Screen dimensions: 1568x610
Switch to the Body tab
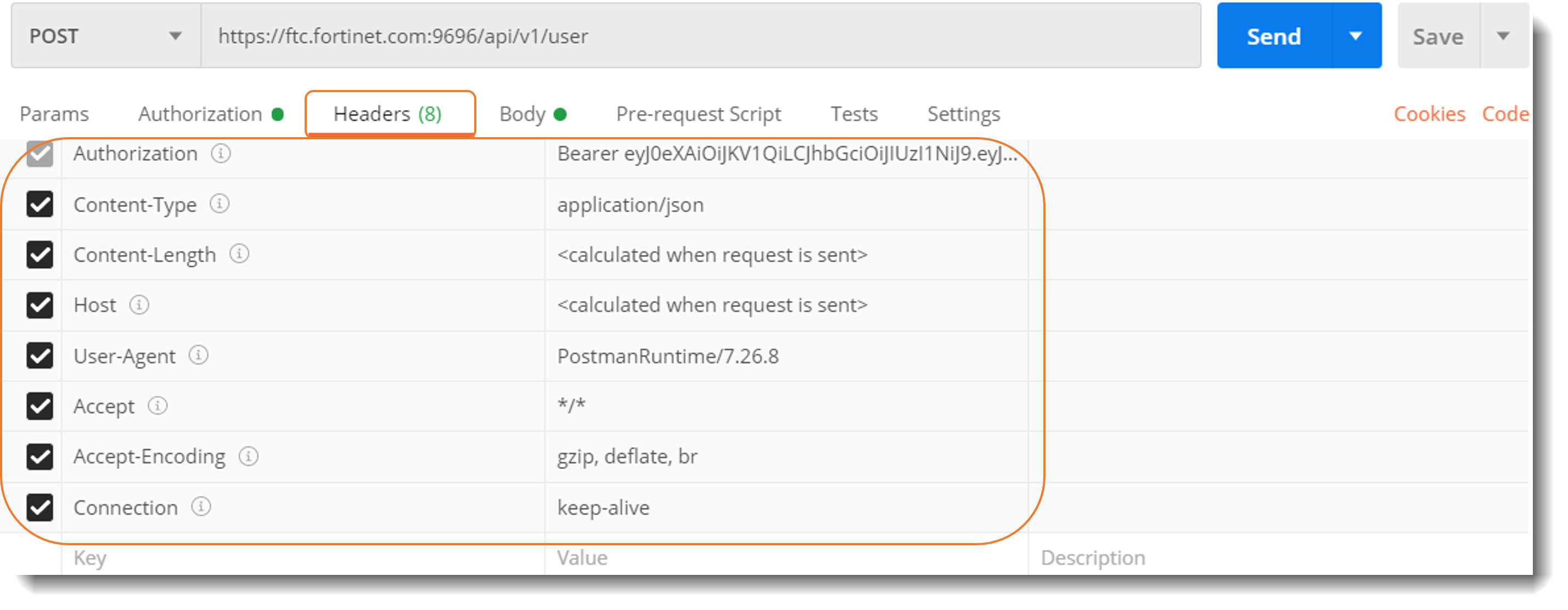click(x=522, y=114)
